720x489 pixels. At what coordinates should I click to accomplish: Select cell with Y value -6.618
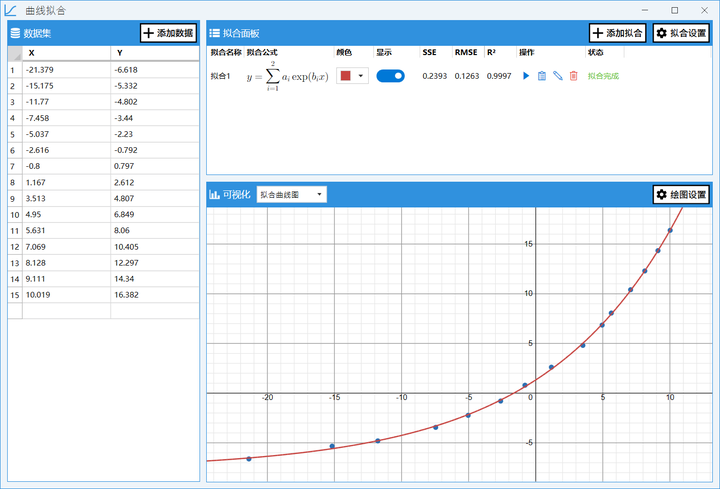click(x=155, y=70)
